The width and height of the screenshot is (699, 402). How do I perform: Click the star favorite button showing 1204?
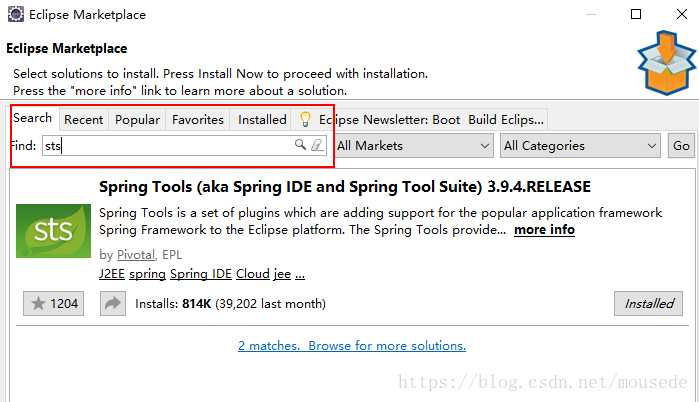click(53, 304)
